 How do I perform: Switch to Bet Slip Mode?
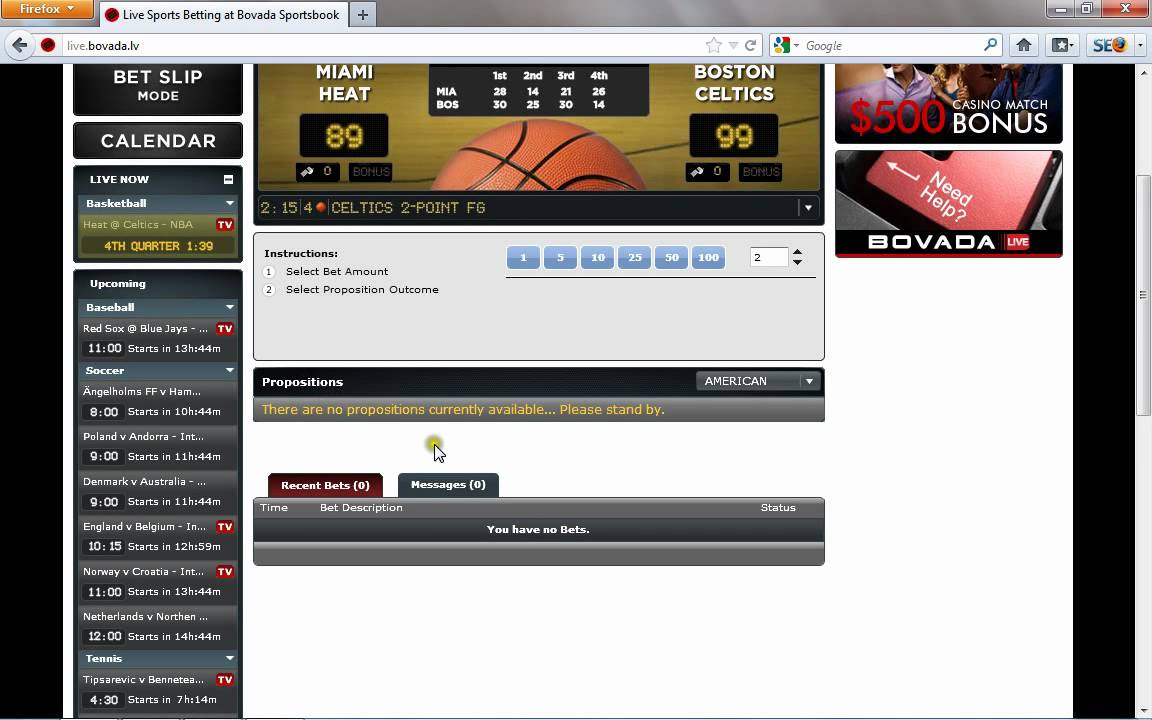pos(158,87)
